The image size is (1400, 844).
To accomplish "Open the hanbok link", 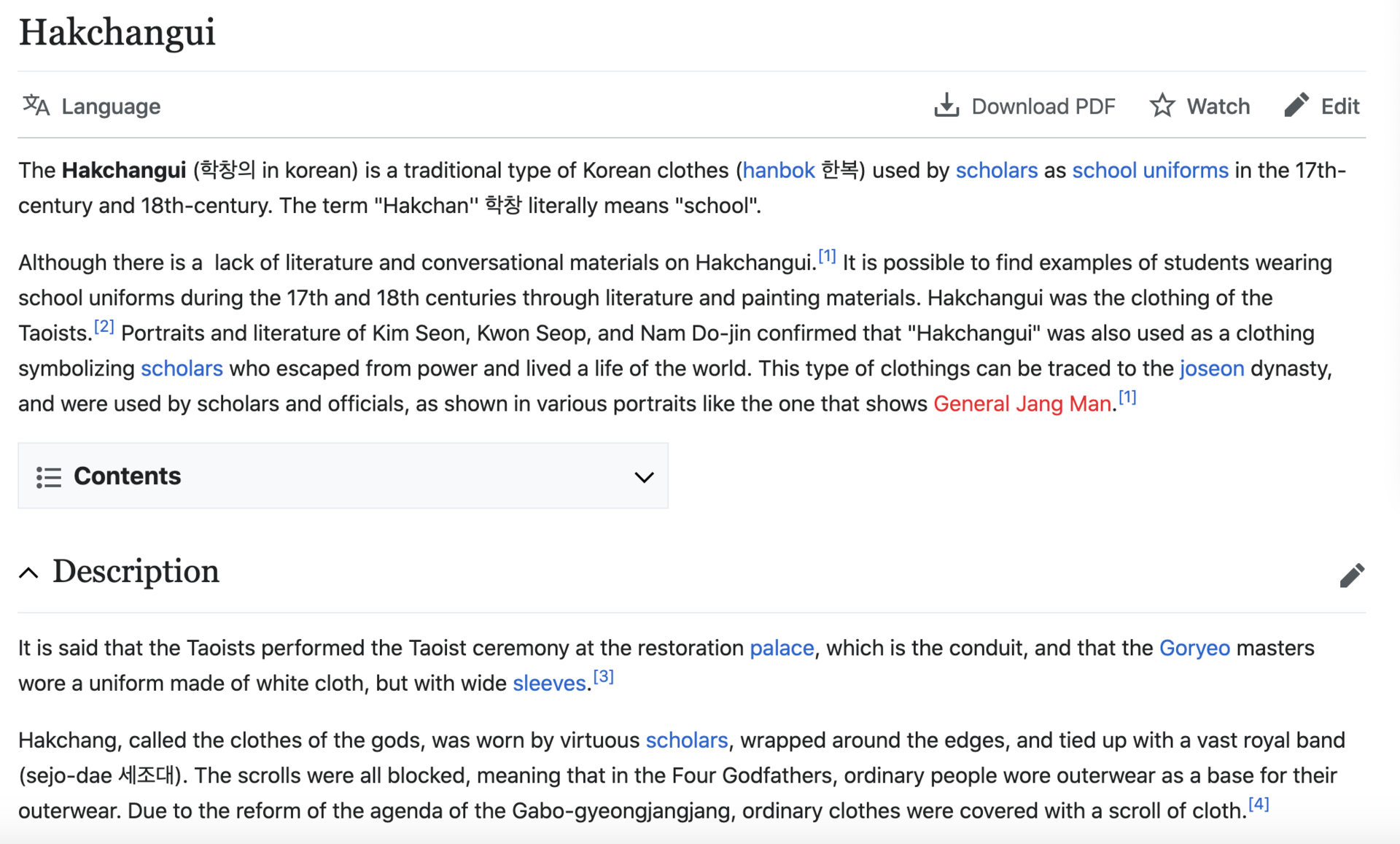I will (x=778, y=170).
